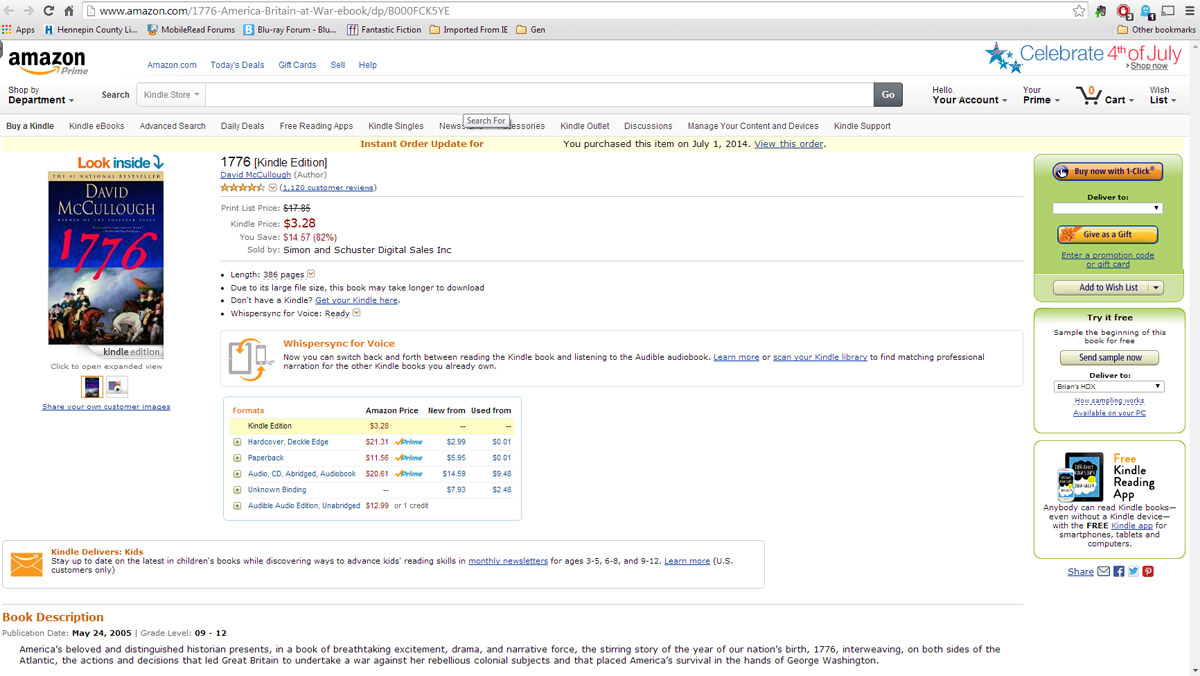Click inside the Amazon search input field
The image size is (1200, 676).
point(540,95)
